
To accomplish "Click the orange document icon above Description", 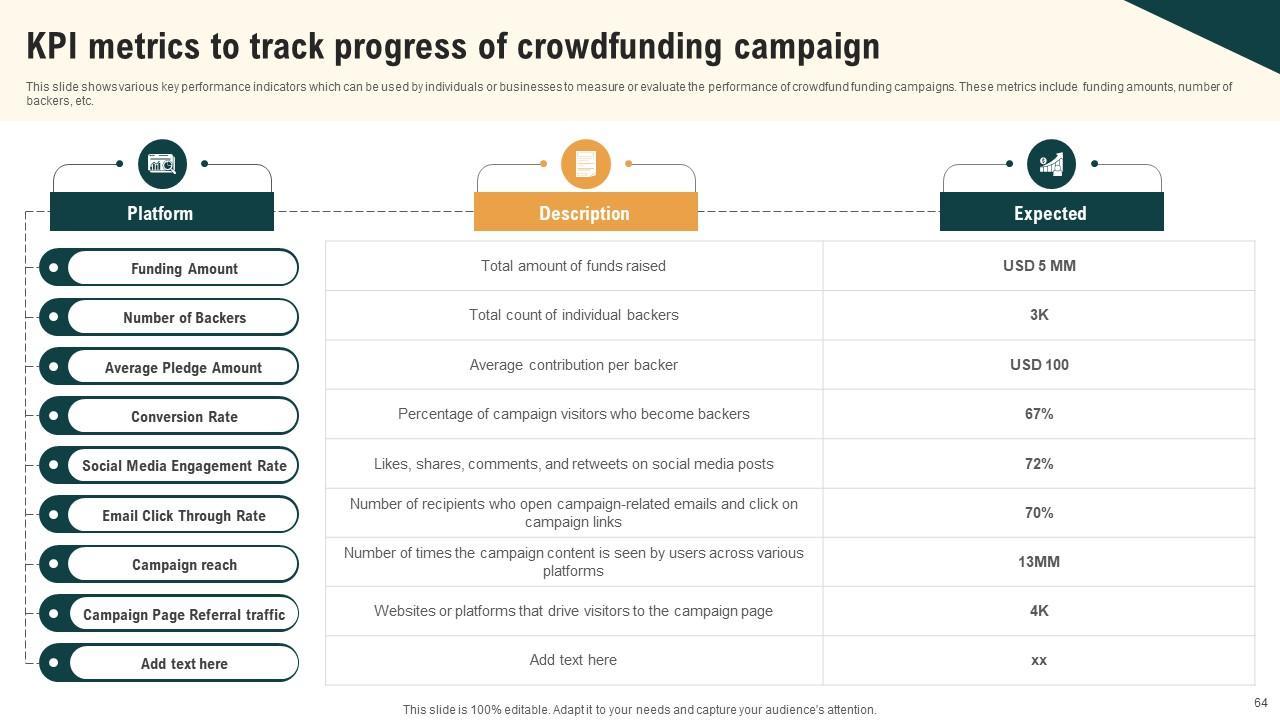I will 586,164.
